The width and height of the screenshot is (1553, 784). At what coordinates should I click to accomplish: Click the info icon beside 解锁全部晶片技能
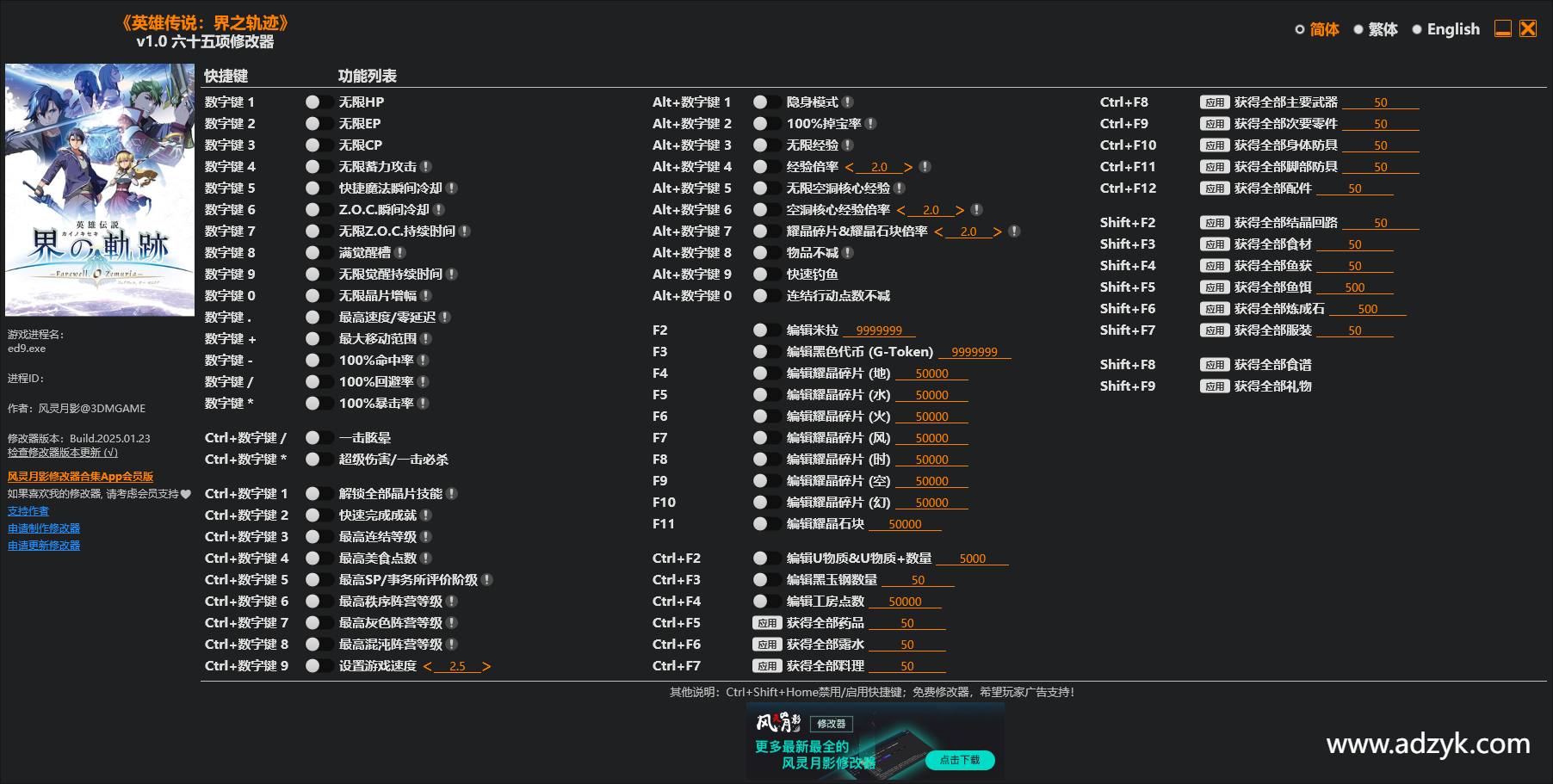click(x=452, y=494)
